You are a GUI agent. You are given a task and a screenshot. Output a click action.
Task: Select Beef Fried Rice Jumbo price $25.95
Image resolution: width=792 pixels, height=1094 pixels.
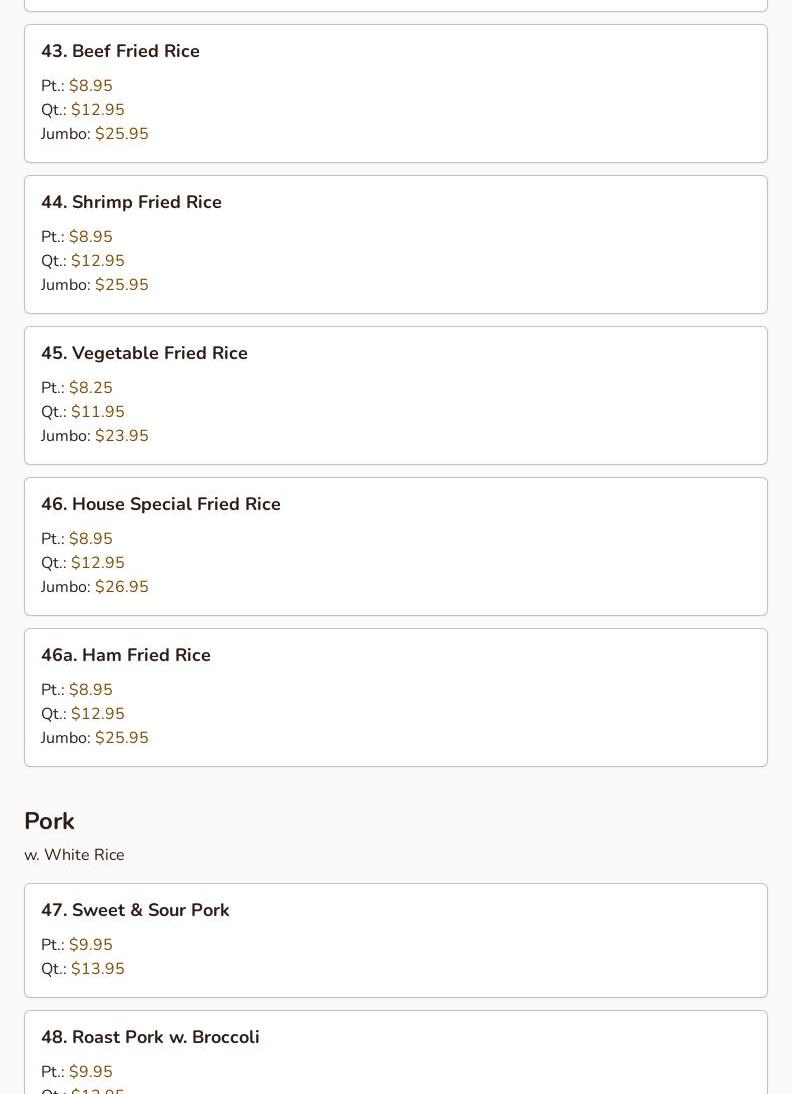pyautogui.click(x=121, y=134)
